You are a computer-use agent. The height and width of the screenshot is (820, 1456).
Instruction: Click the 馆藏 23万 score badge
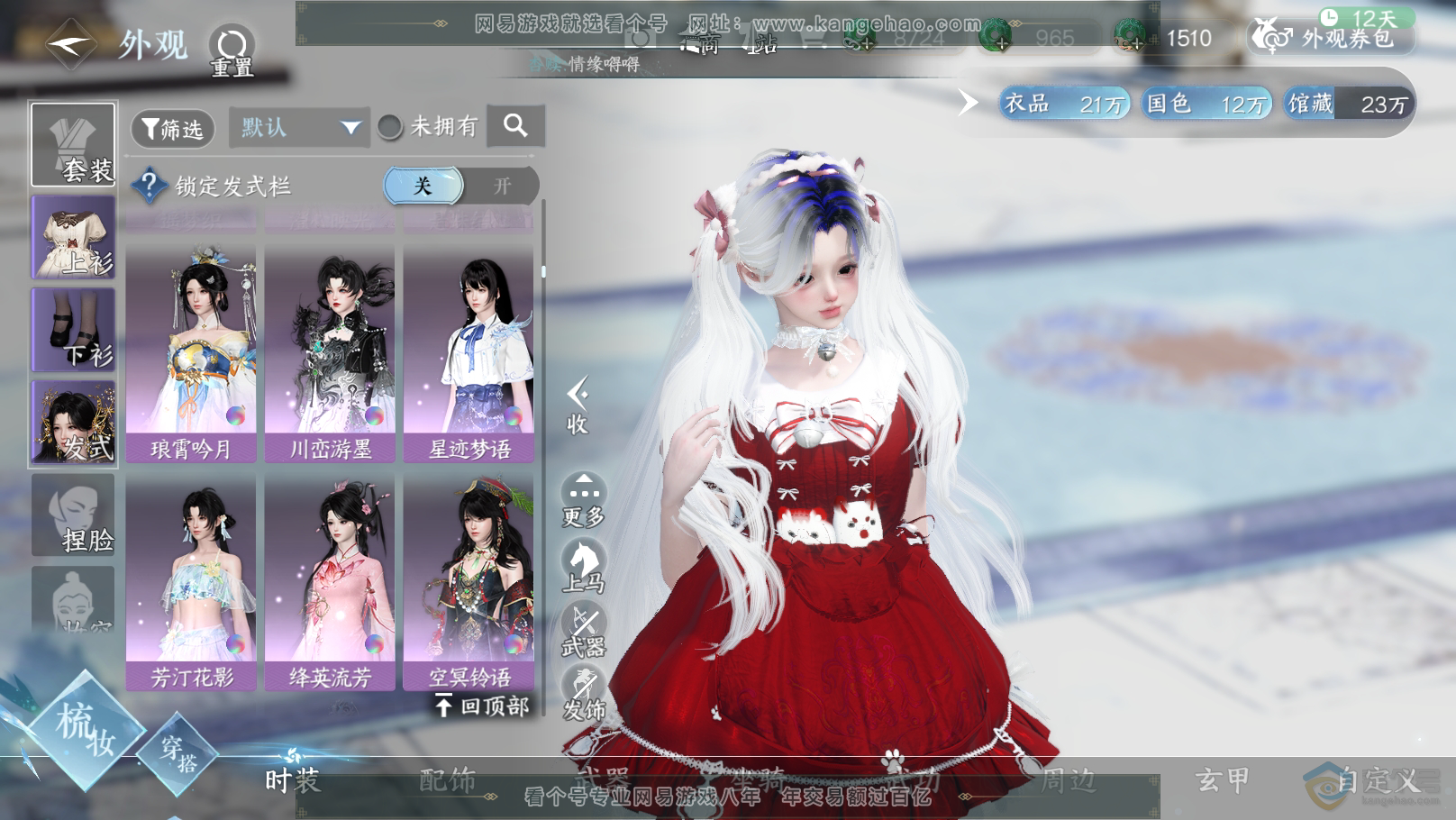coord(1347,104)
